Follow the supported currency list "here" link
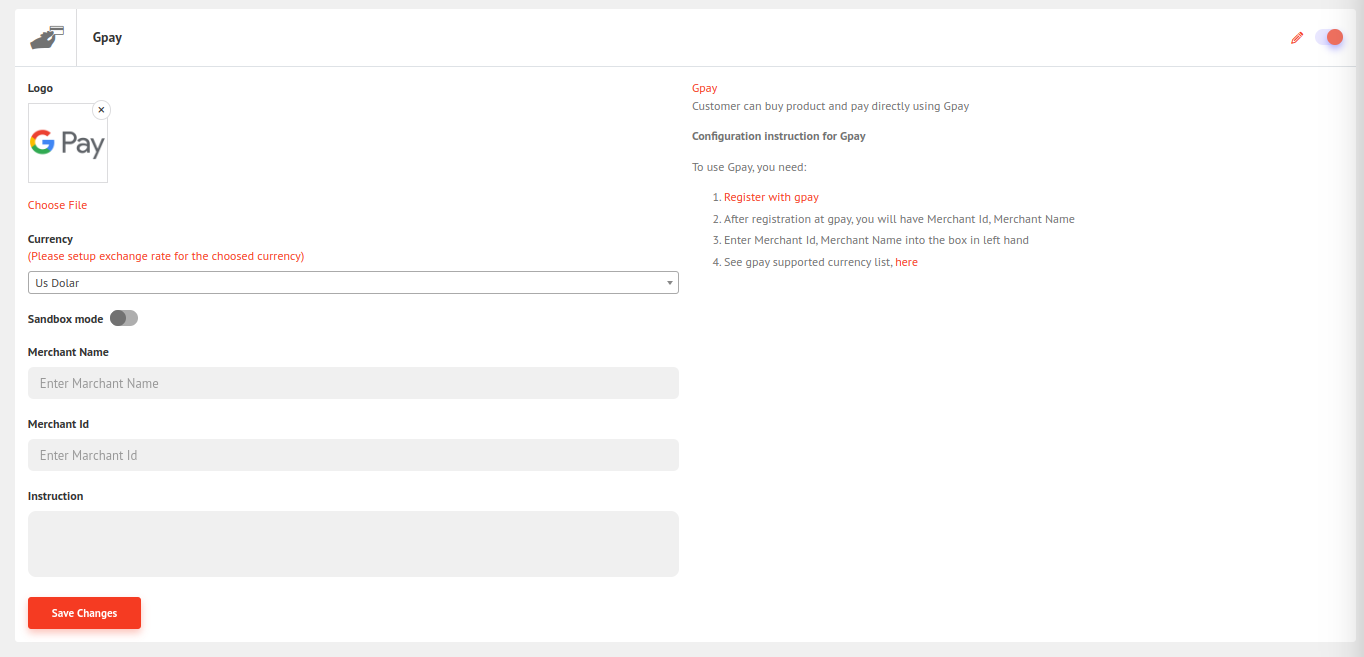Viewport: 1364px width, 657px height. pyautogui.click(x=906, y=262)
